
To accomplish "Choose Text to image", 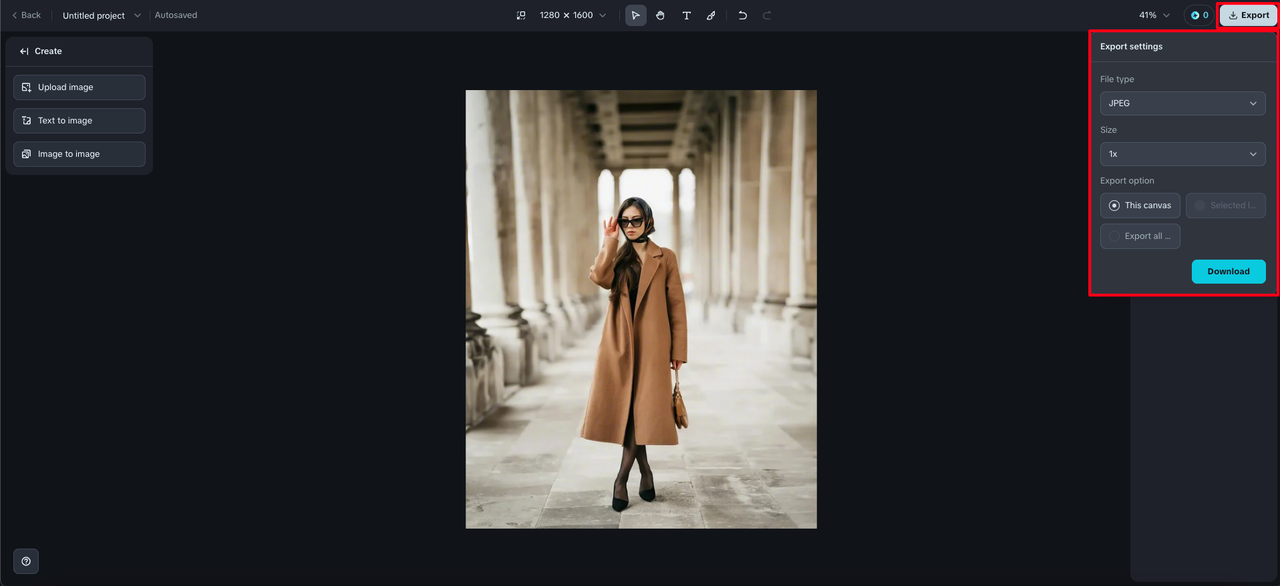I will [x=79, y=121].
